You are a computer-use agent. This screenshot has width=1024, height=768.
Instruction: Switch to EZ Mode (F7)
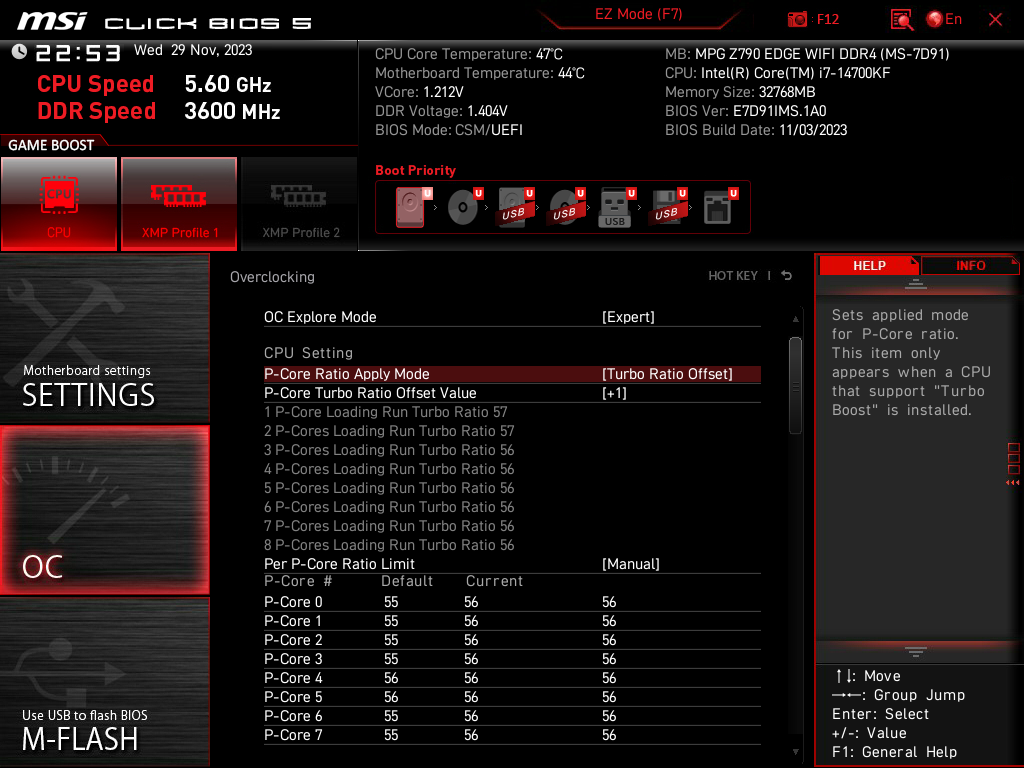[639, 14]
